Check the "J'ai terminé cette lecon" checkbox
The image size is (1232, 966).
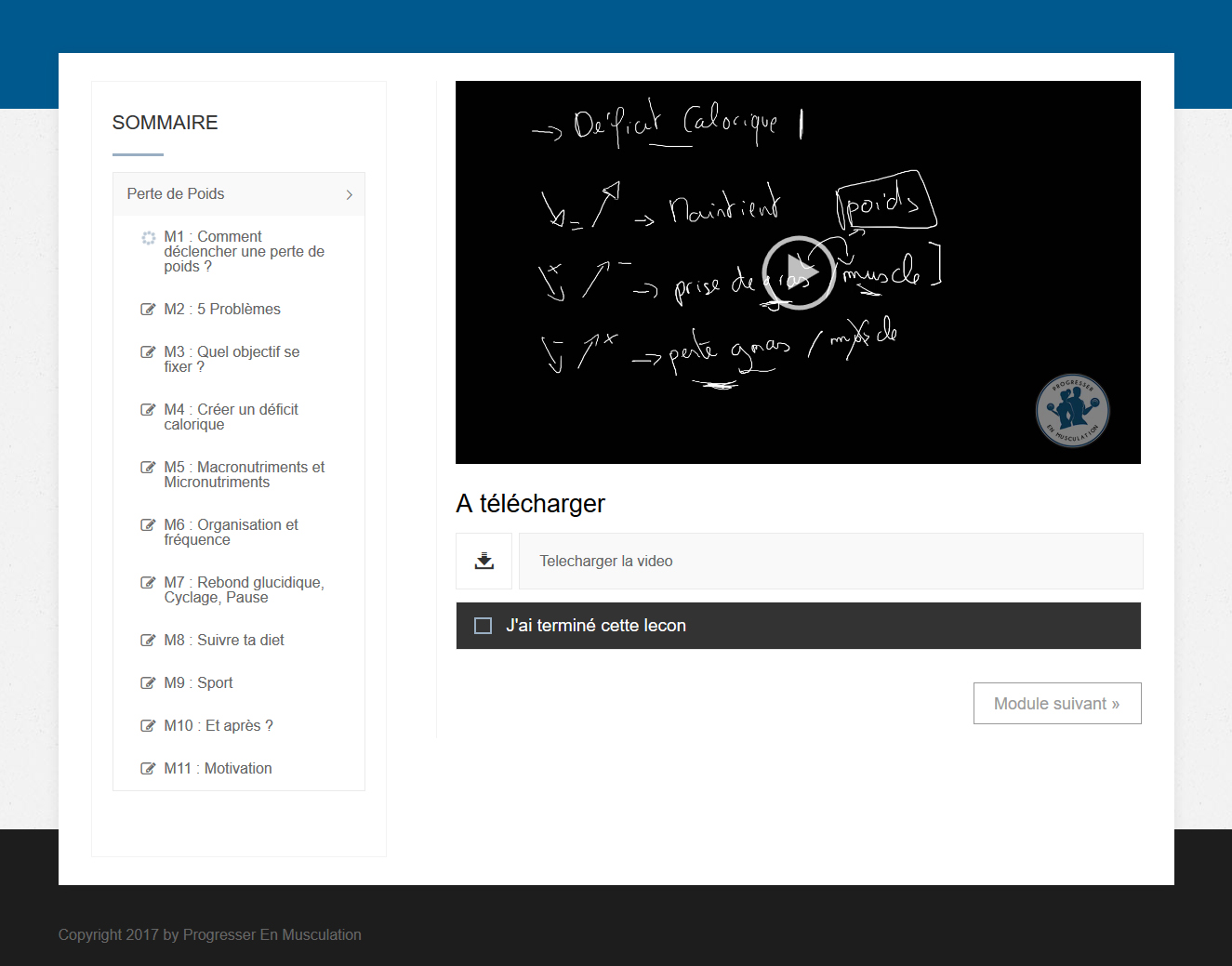tap(484, 626)
